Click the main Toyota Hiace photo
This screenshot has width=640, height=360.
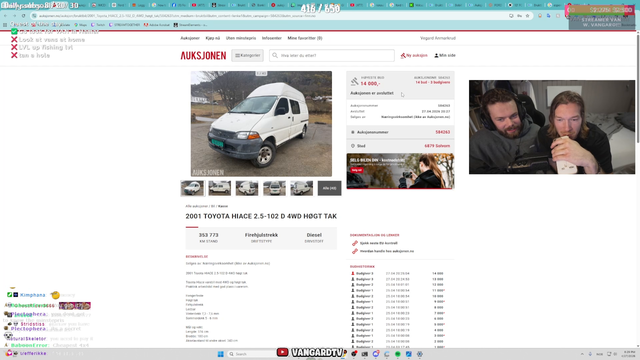click(261, 124)
